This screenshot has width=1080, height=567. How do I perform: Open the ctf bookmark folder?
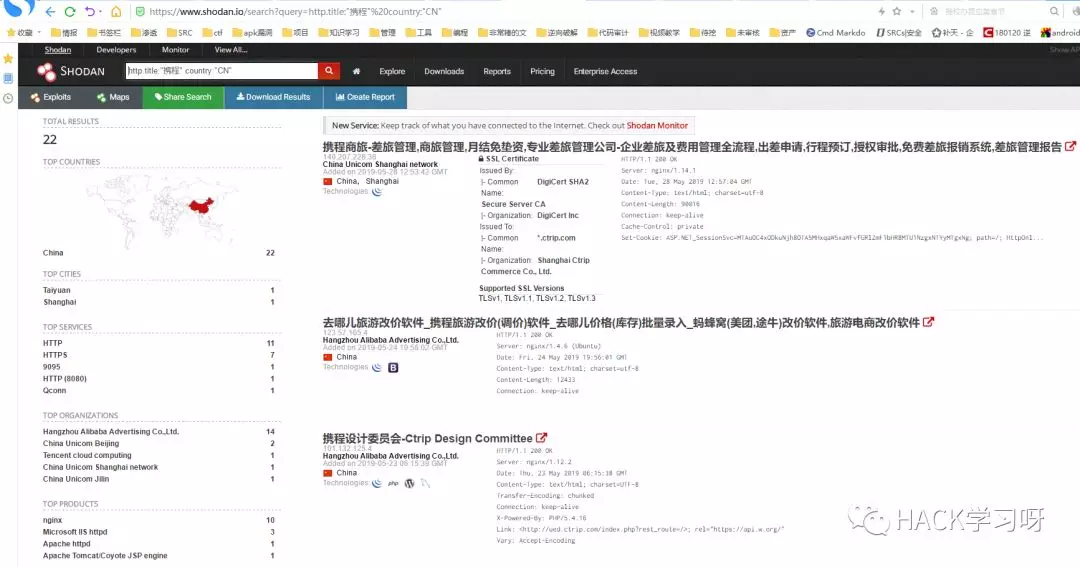coord(212,32)
